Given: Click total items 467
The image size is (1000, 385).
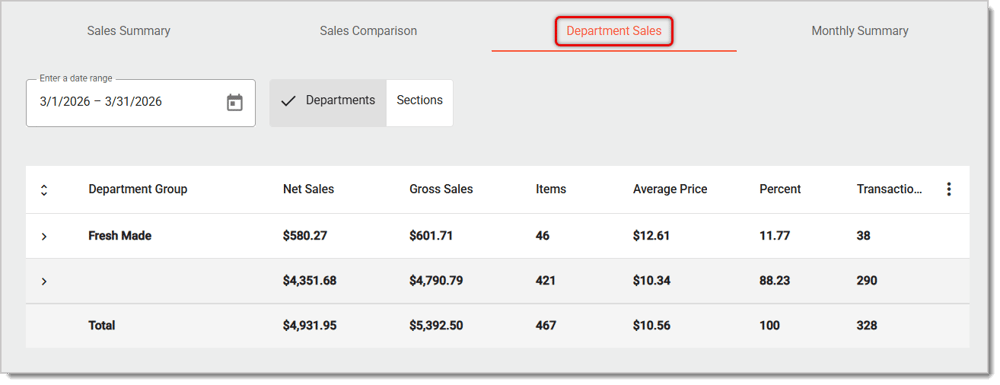Looking at the screenshot, I should (x=546, y=326).
